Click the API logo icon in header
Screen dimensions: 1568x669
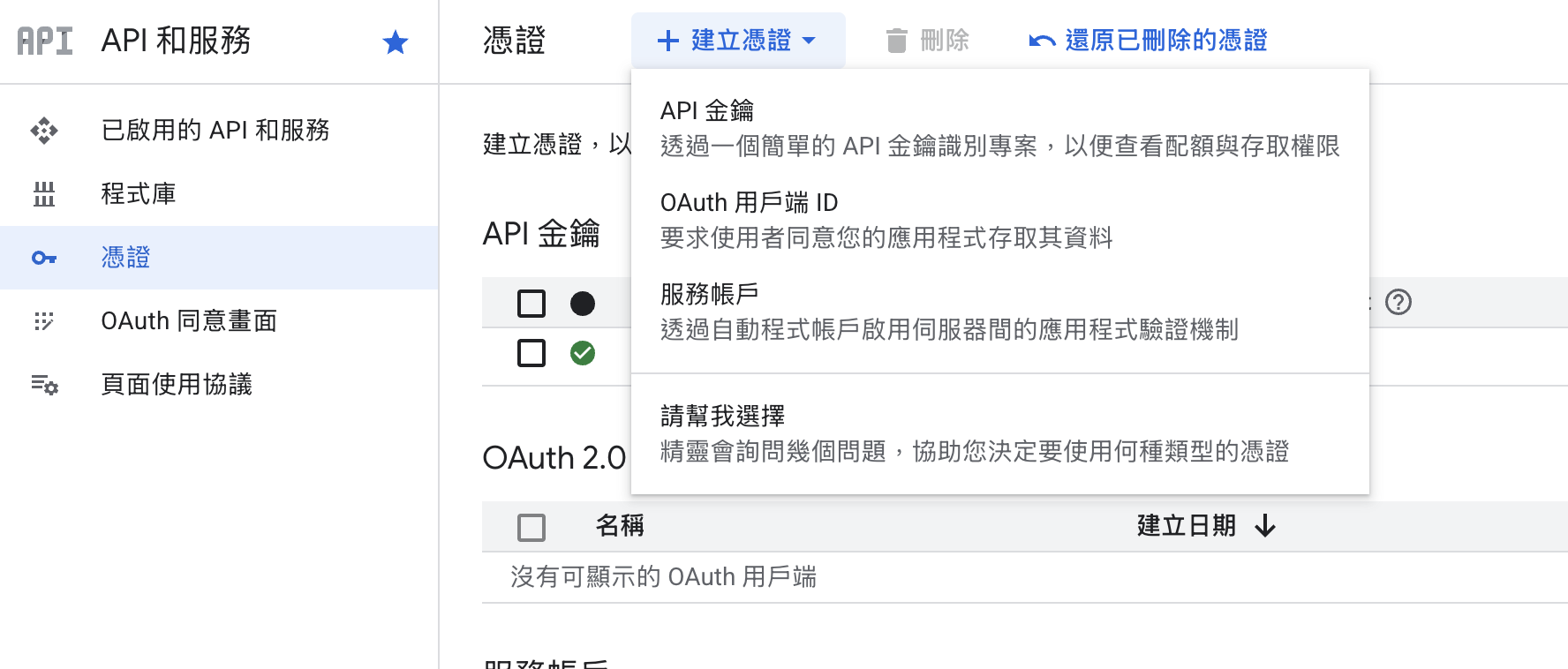click(x=45, y=41)
